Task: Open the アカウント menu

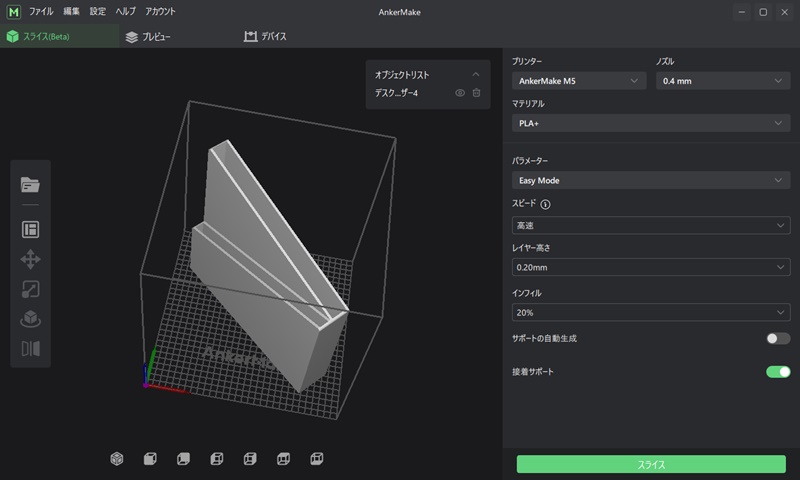Action: 160,11
